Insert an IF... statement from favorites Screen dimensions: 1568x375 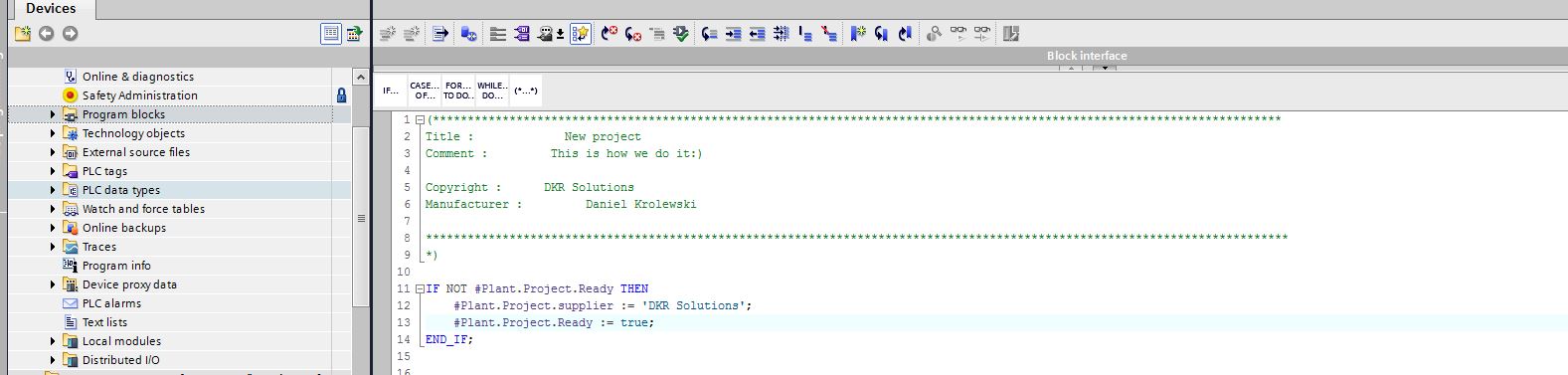pos(392,91)
